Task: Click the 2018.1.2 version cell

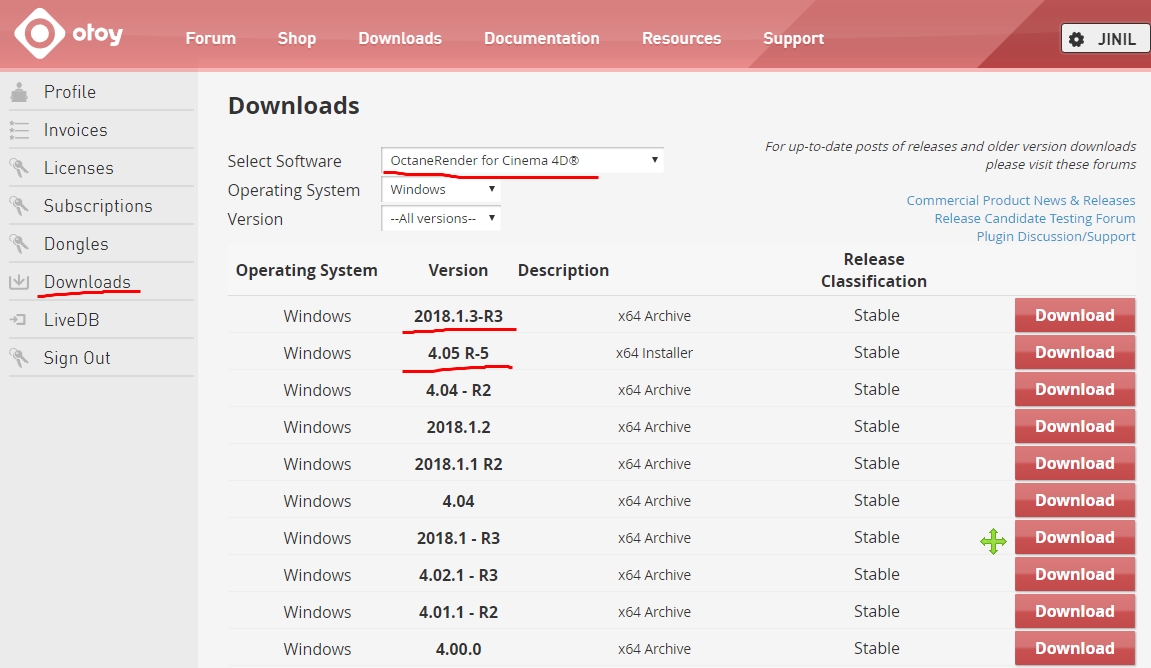Action: (458, 427)
